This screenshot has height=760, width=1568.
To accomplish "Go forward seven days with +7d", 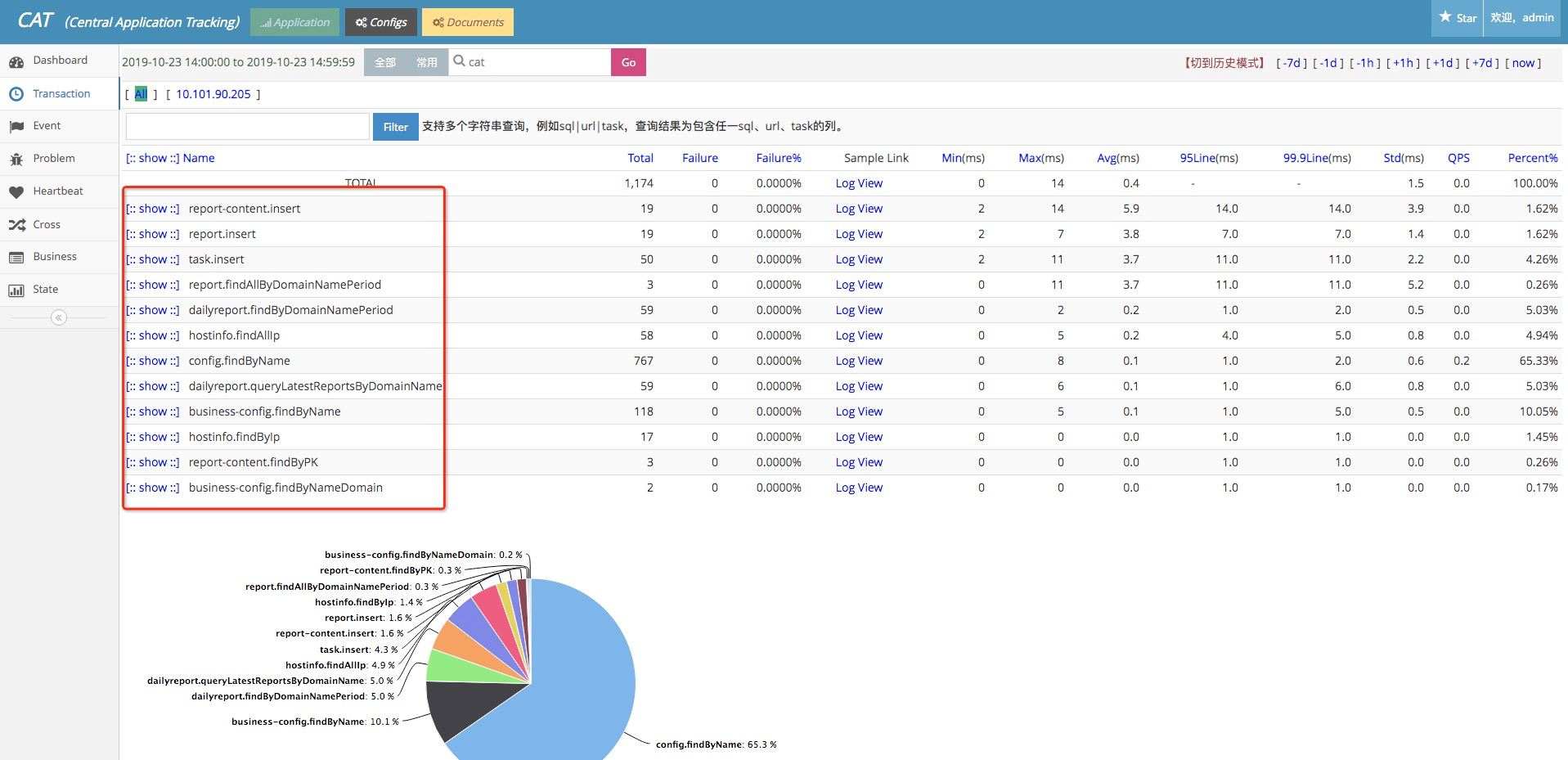I will pyautogui.click(x=1482, y=63).
